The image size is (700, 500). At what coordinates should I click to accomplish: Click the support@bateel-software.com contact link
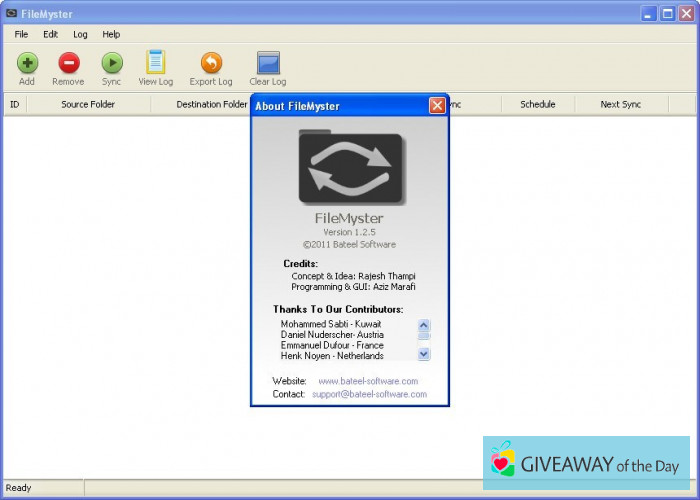[369, 394]
